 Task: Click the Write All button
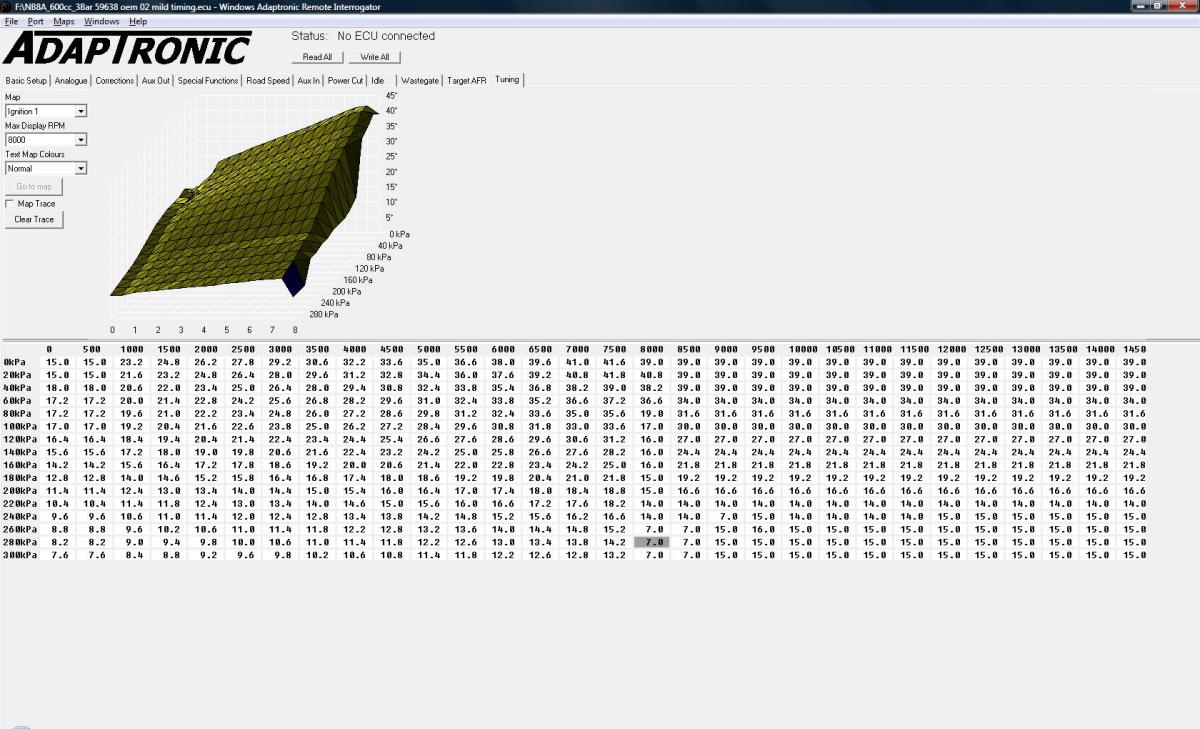(x=375, y=57)
